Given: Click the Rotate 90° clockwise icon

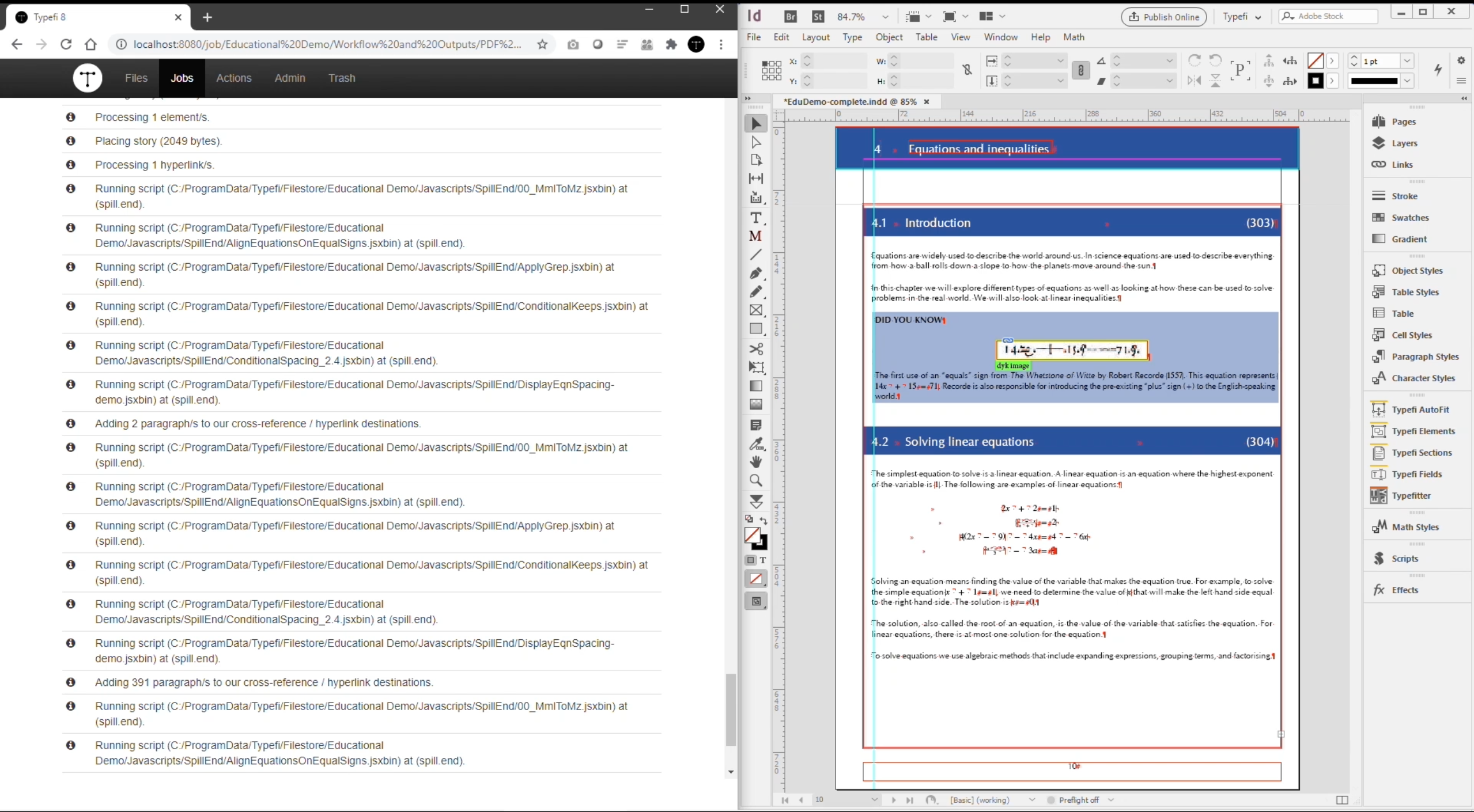Looking at the screenshot, I should pyautogui.click(x=1194, y=60).
